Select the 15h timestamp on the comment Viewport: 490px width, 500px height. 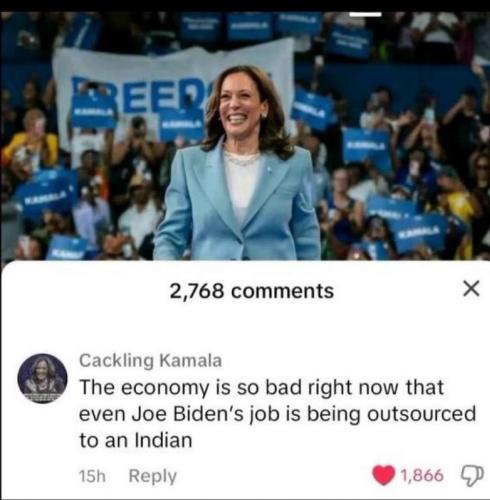(x=92, y=476)
